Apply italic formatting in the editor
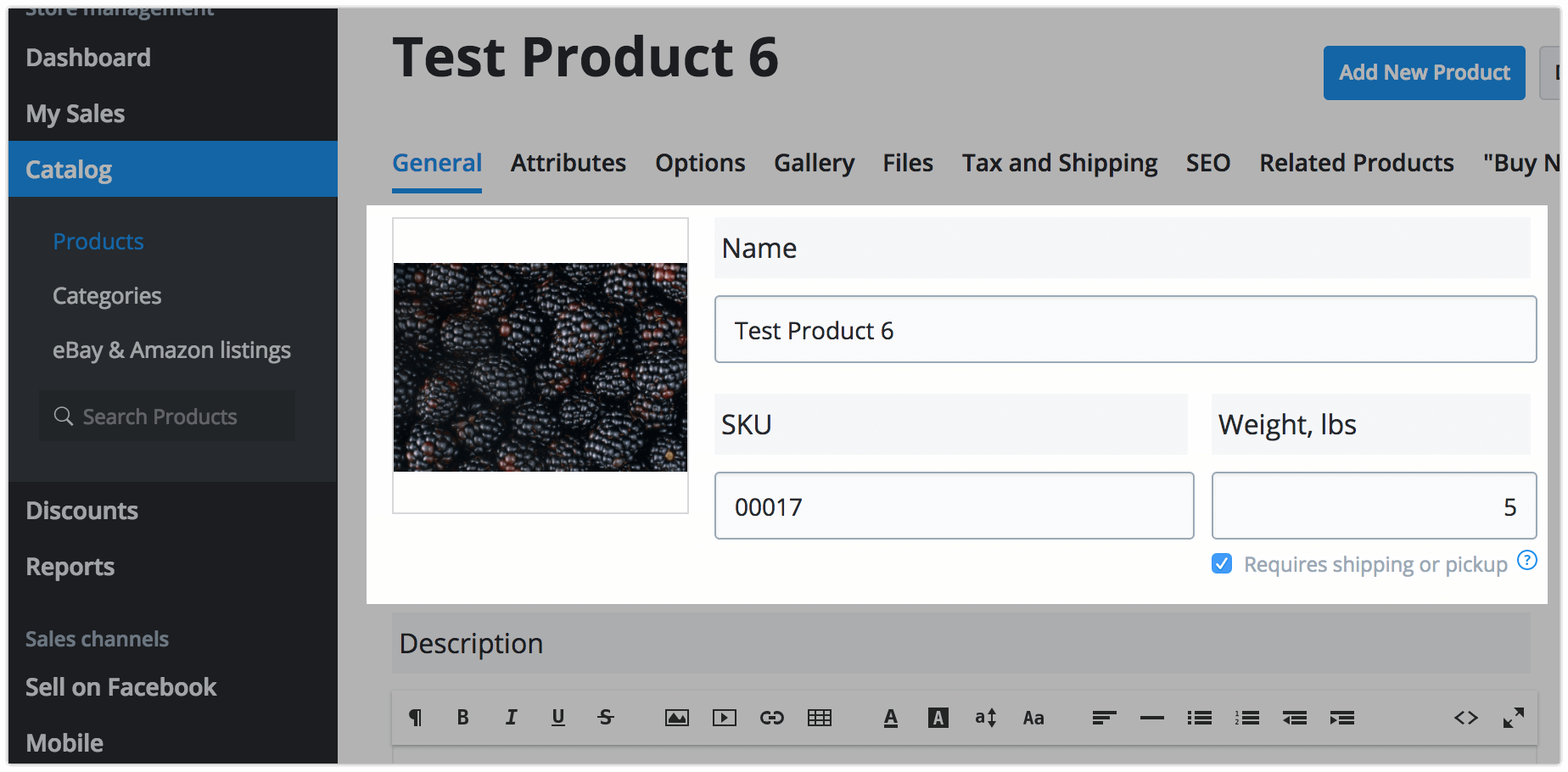This screenshot has height=772, width=1568. coord(511,718)
